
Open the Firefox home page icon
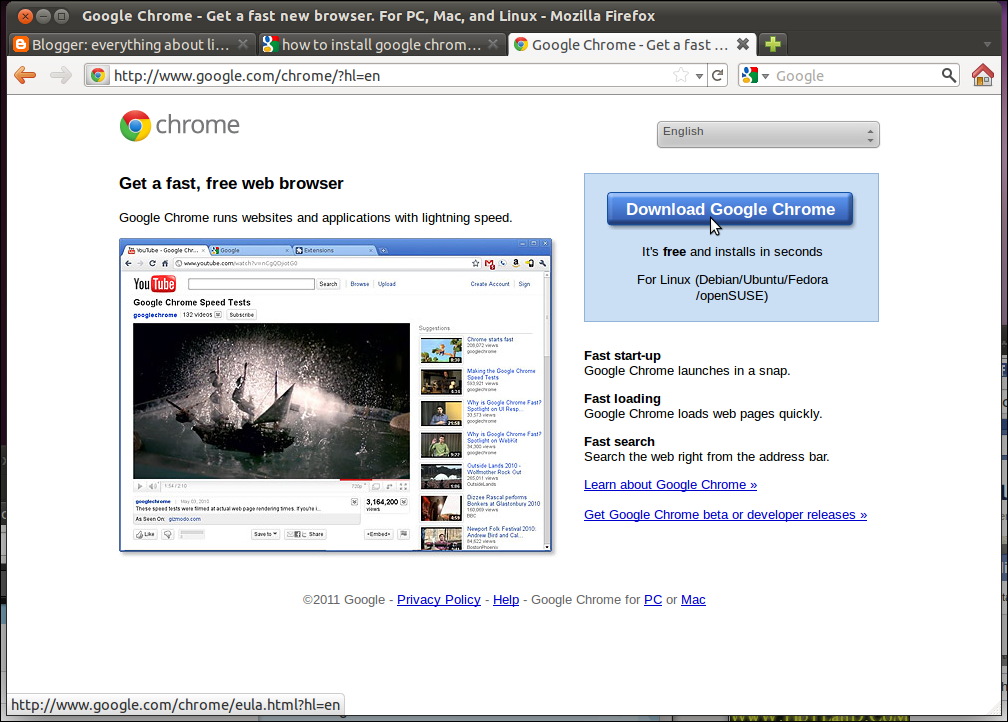(982, 75)
